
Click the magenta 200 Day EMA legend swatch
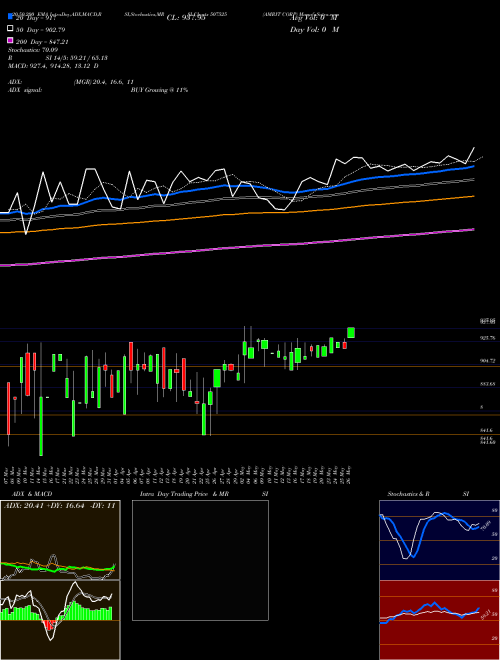coord(10,41)
